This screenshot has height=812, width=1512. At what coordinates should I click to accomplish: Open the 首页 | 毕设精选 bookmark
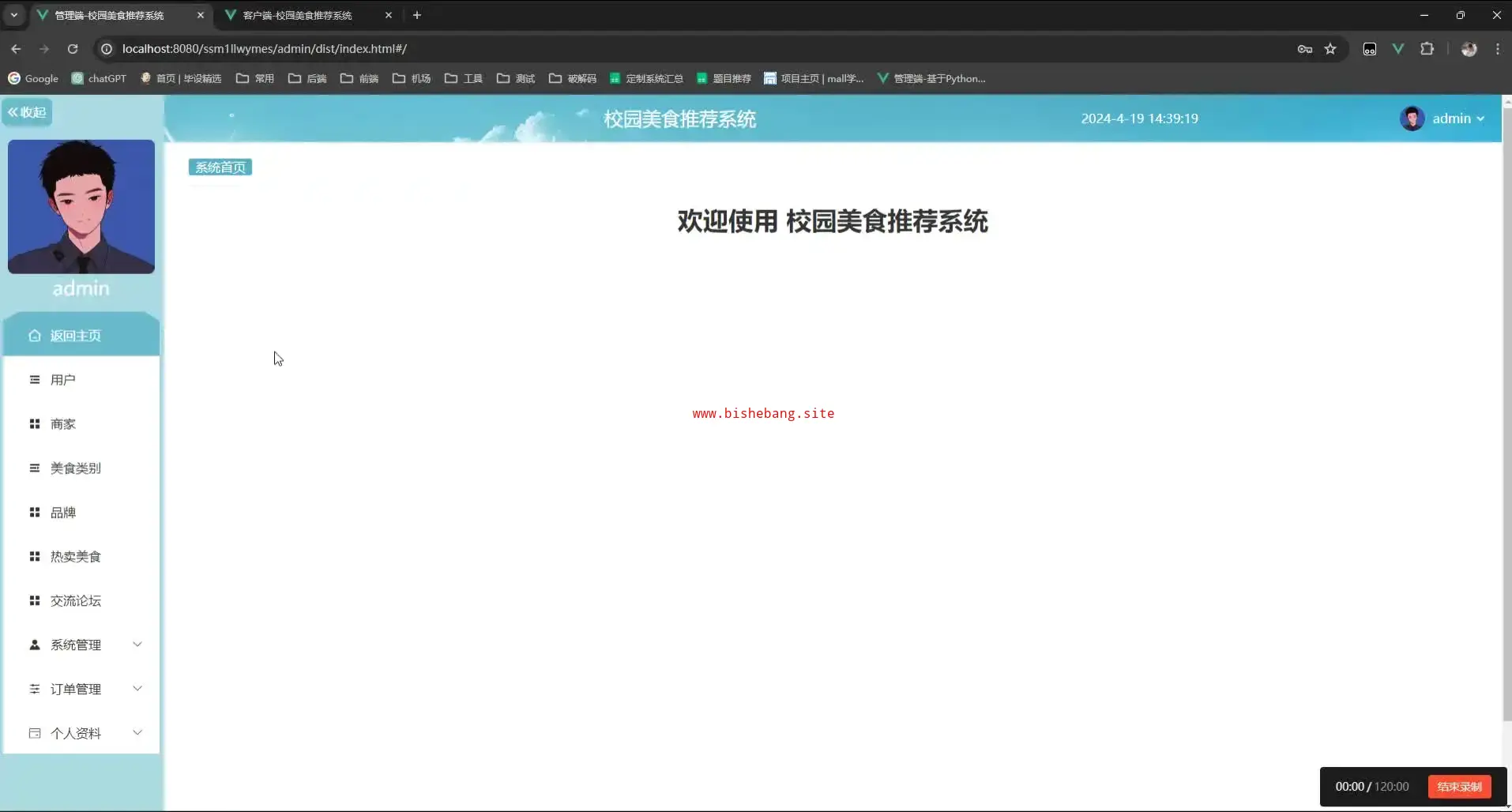point(181,78)
